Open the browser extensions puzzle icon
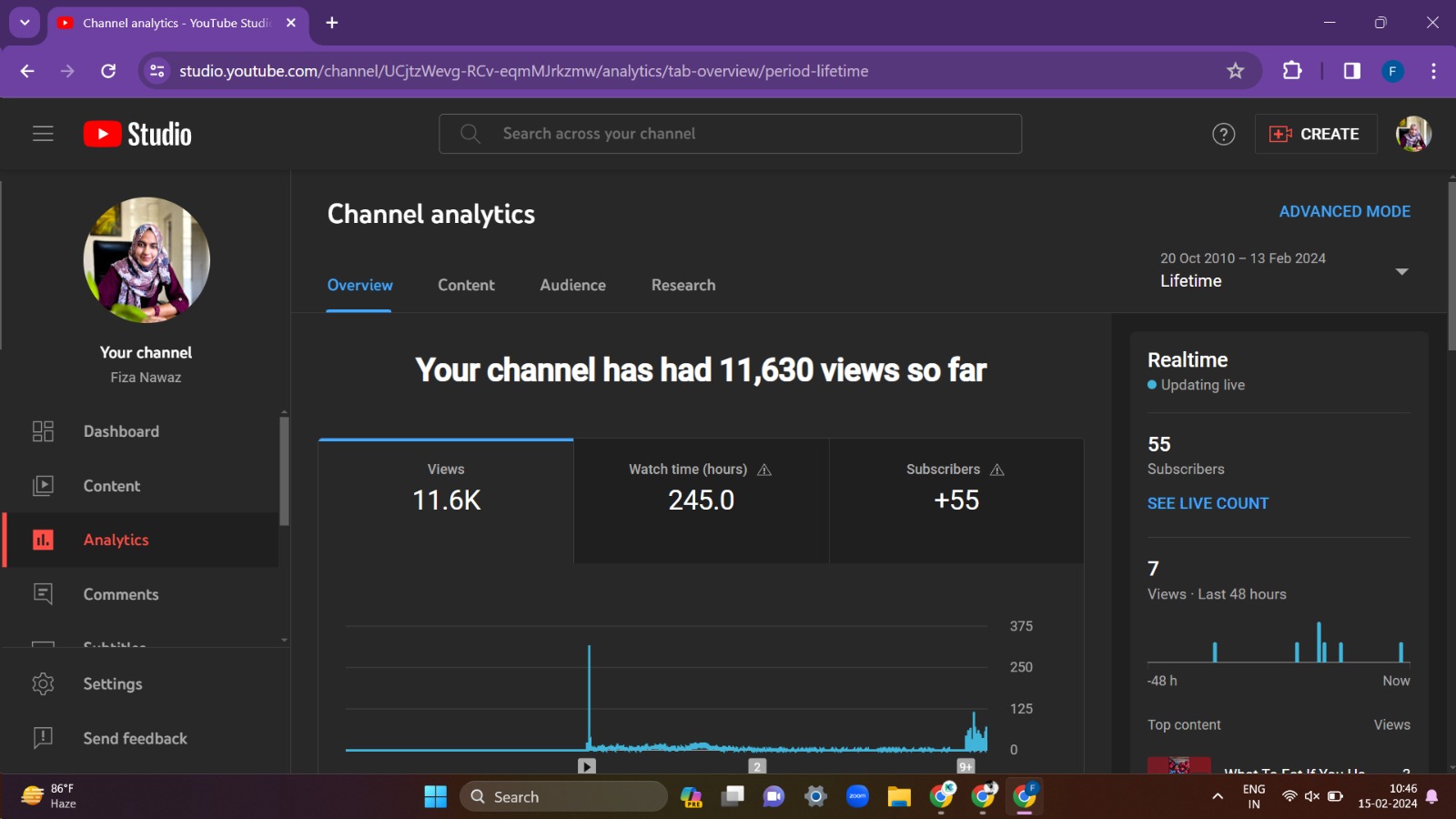 coord(1292,71)
